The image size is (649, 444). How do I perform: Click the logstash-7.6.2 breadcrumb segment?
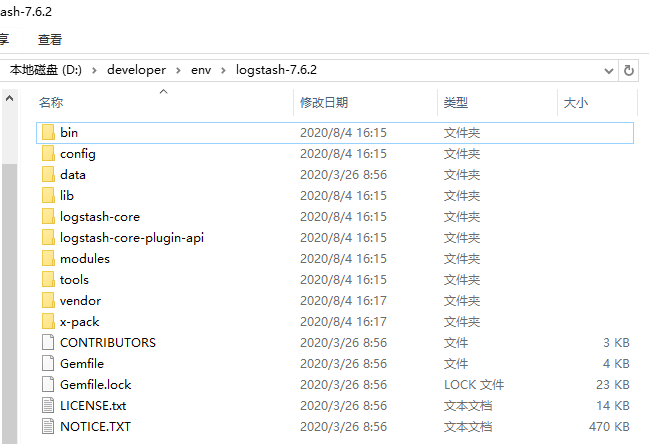276,70
